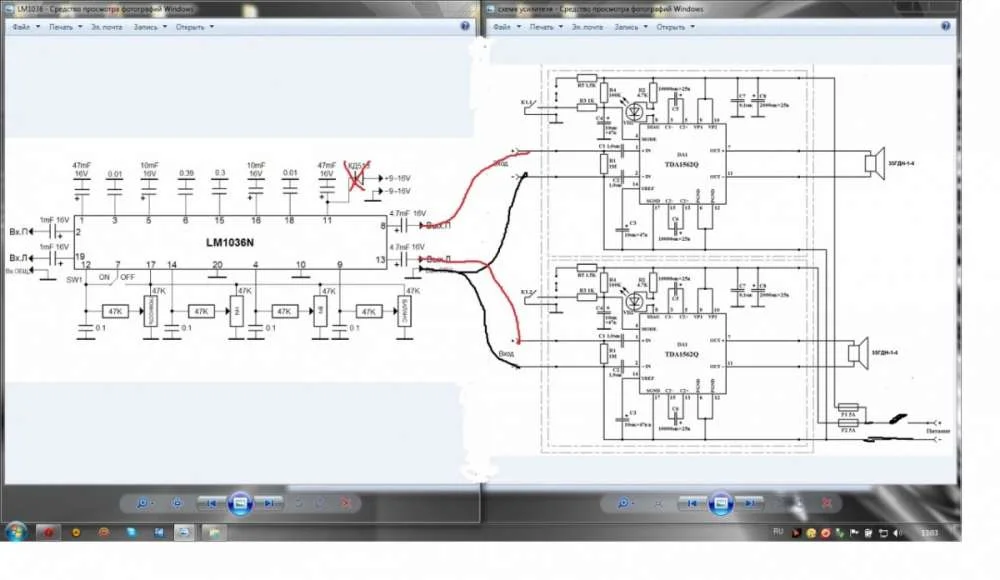Start slideshow in the right photo viewer

[x=721, y=503]
